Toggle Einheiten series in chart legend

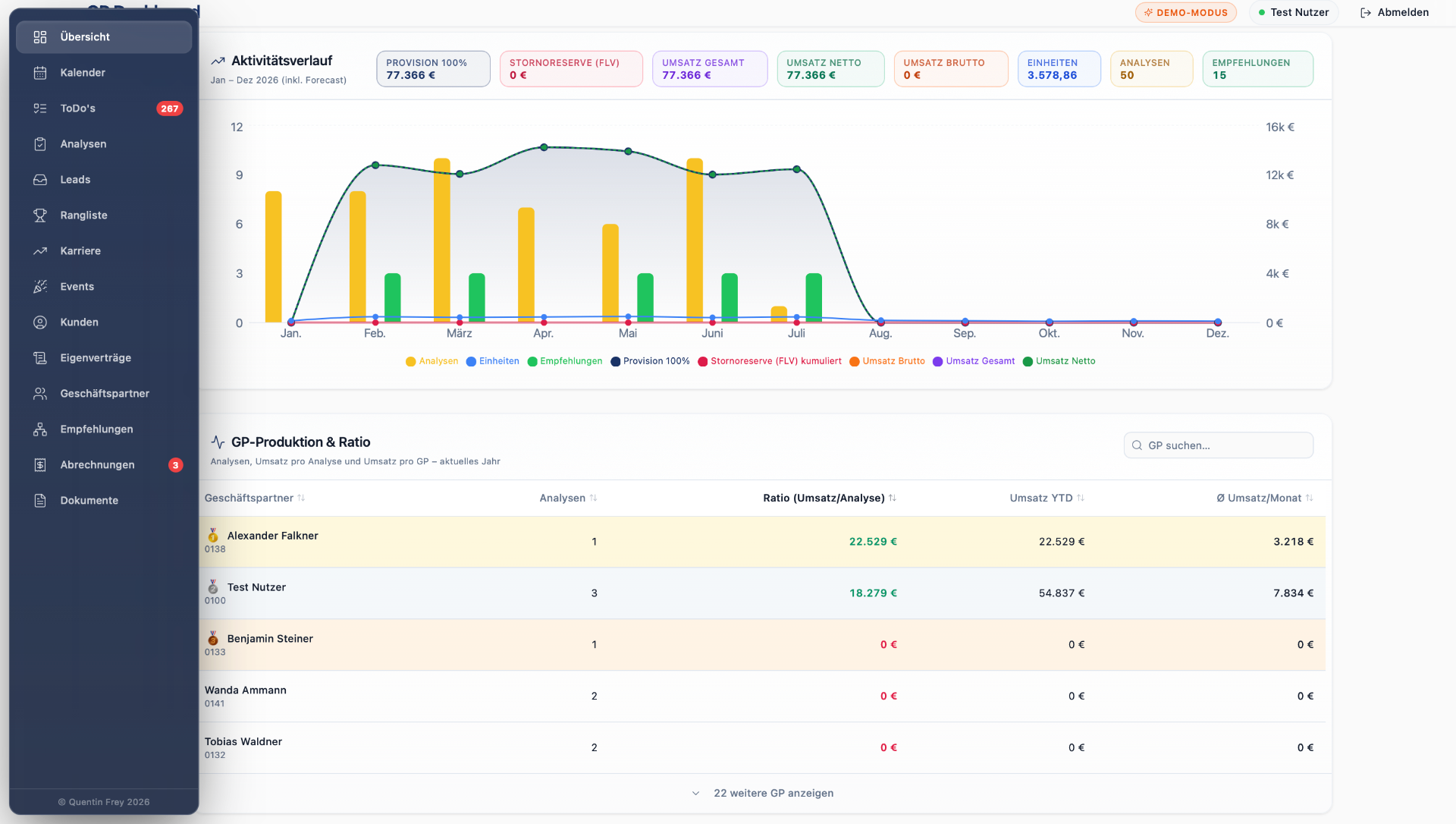(493, 361)
